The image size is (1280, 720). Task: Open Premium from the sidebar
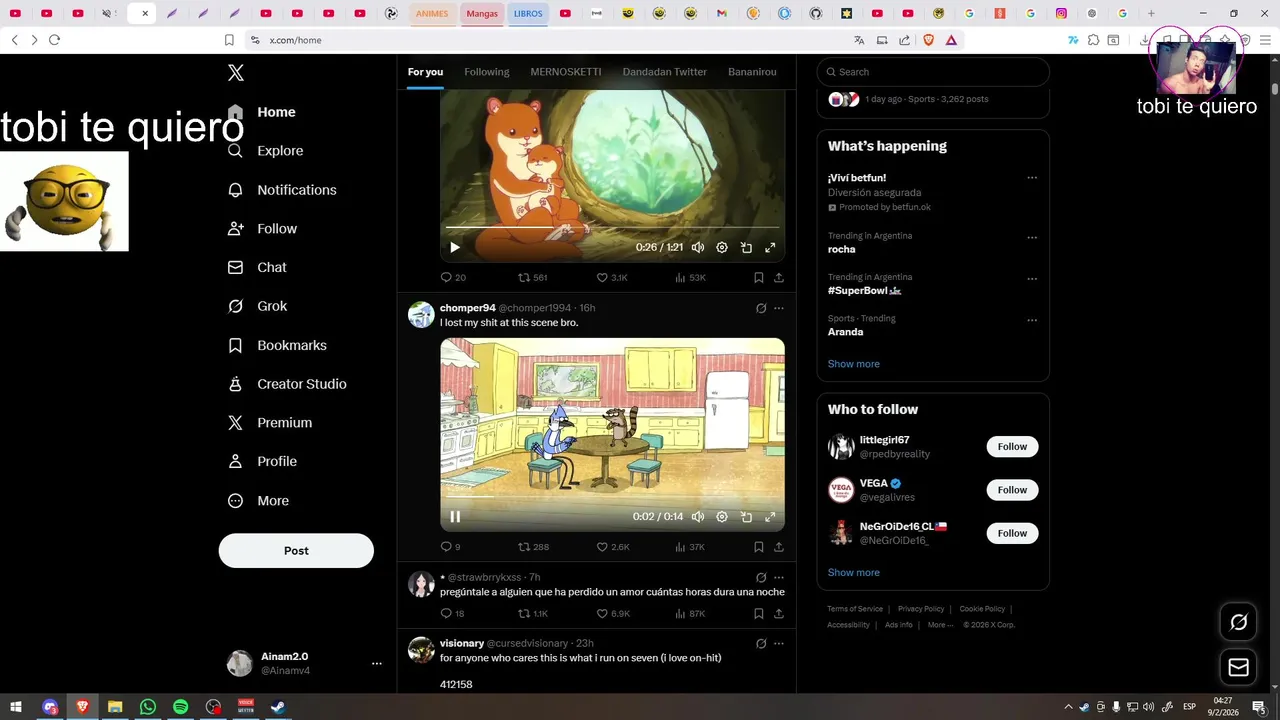[x=270, y=423]
